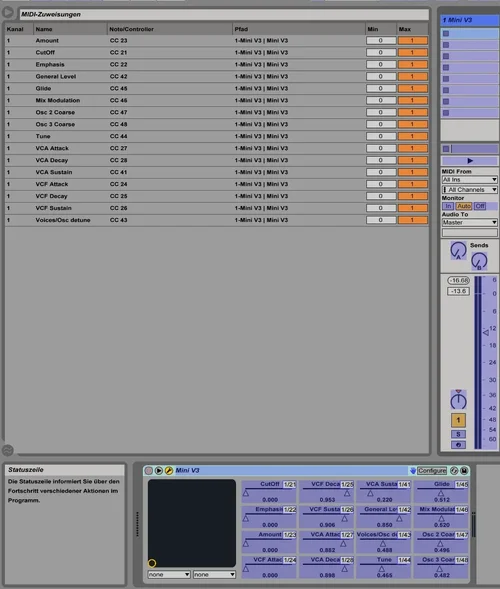500x589 pixels.
Task: Toggle the track activator '1' button
Action: (458, 420)
